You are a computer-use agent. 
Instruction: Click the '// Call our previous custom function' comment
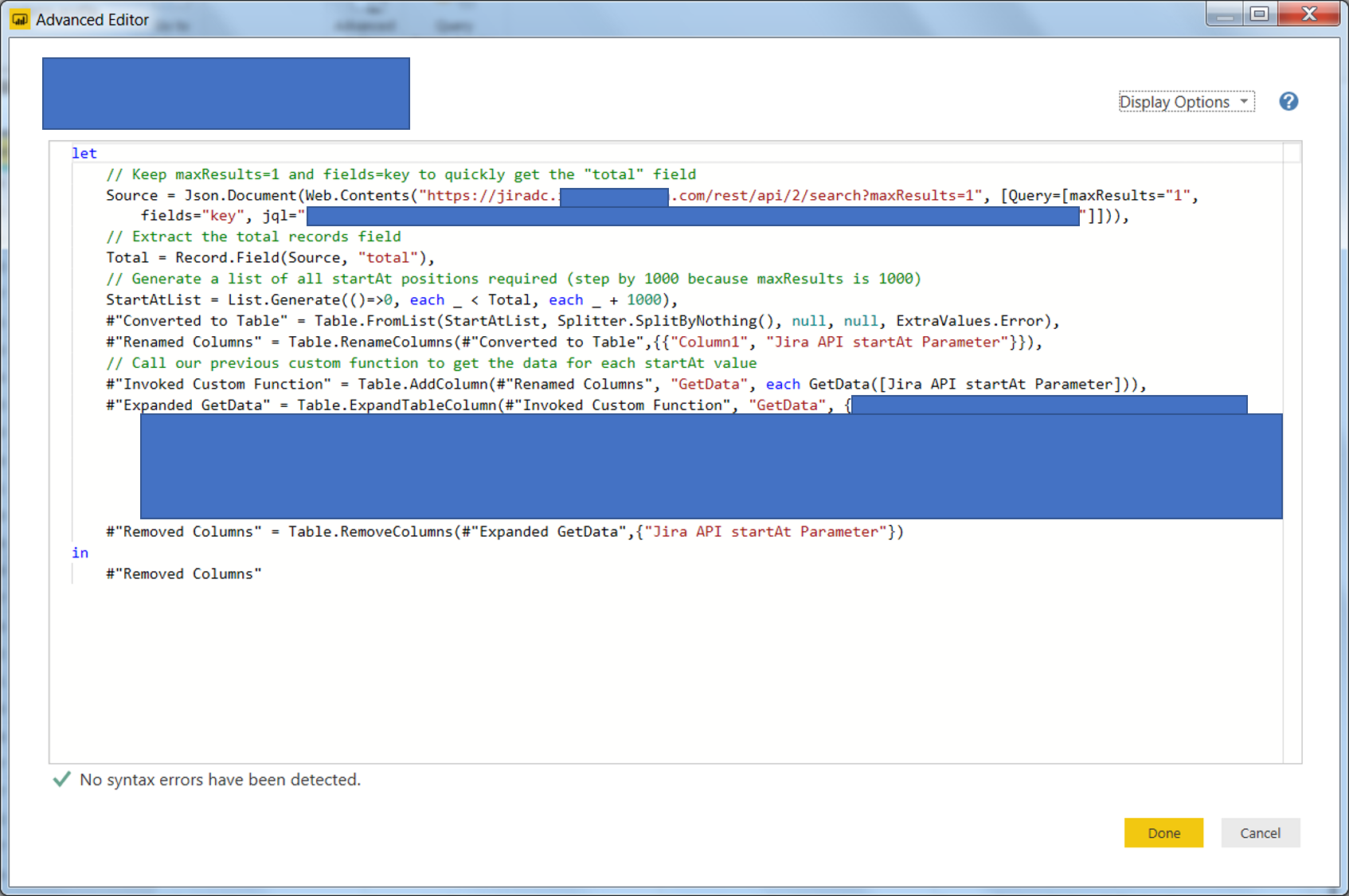pyautogui.click(x=432, y=363)
